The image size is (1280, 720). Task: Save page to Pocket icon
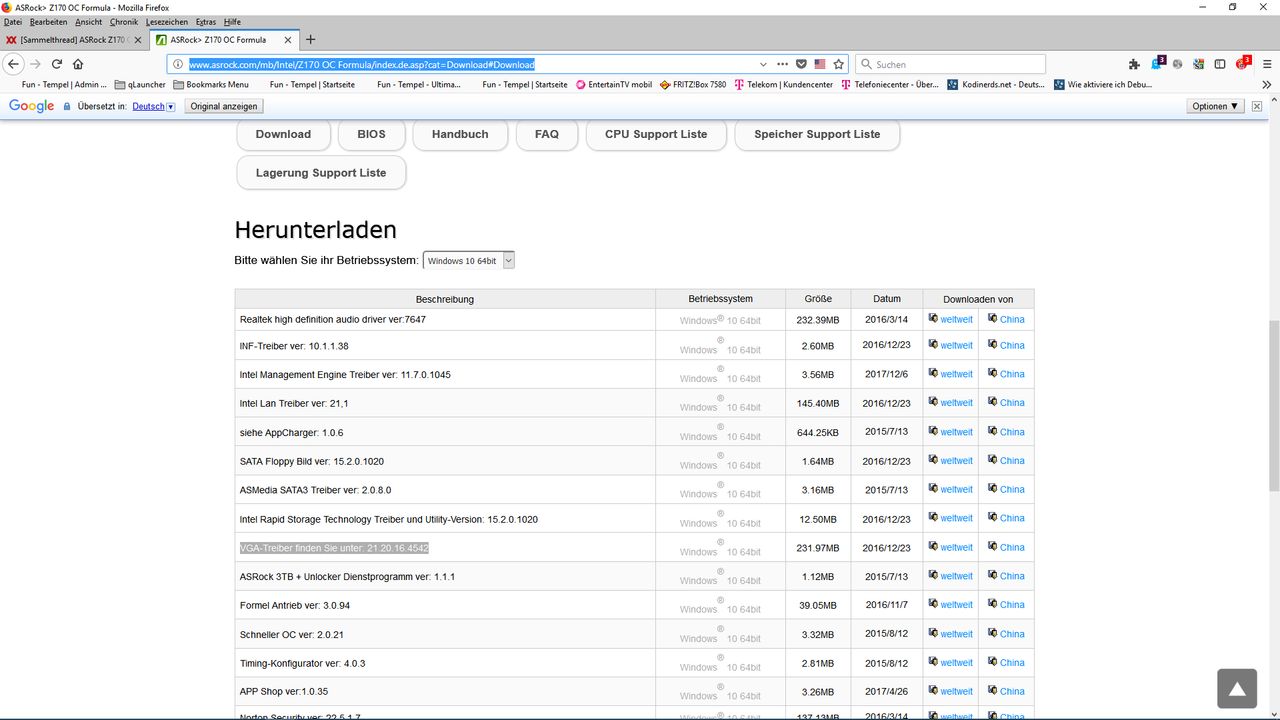pos(801,64)
